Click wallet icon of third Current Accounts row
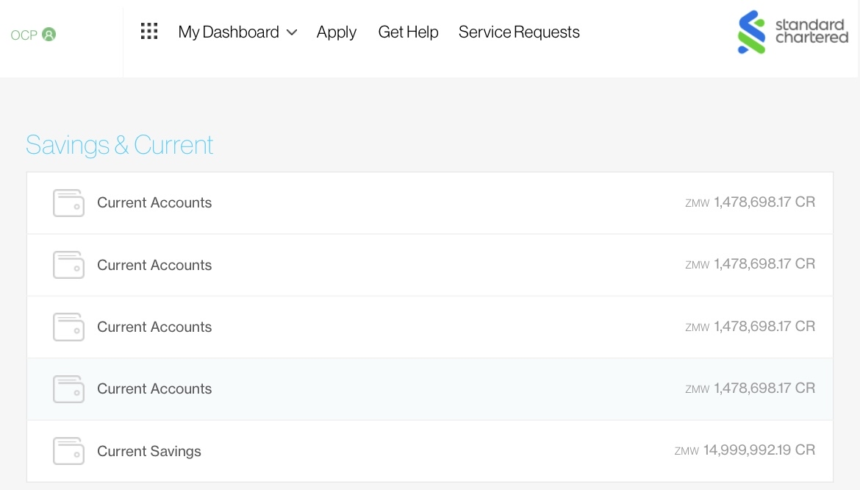860x490 pixels. [68, 327]
